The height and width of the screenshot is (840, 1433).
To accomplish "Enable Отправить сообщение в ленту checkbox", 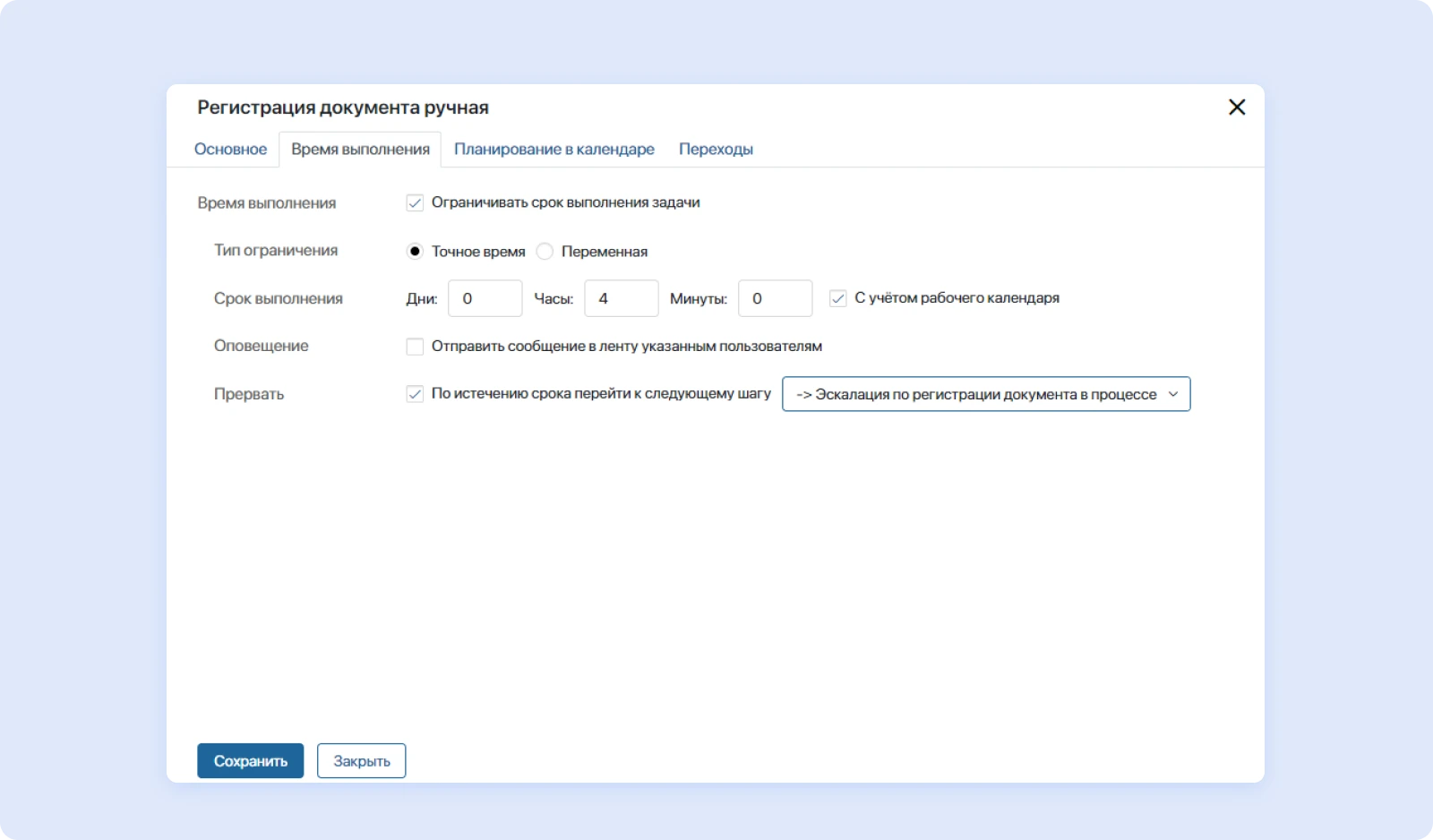I will coord(415,347).
